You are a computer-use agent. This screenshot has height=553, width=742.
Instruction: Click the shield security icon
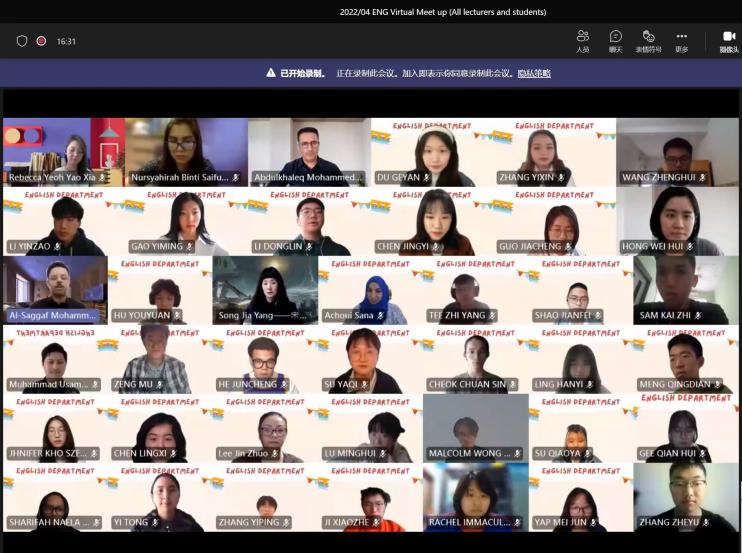click(x=22, y=41)
